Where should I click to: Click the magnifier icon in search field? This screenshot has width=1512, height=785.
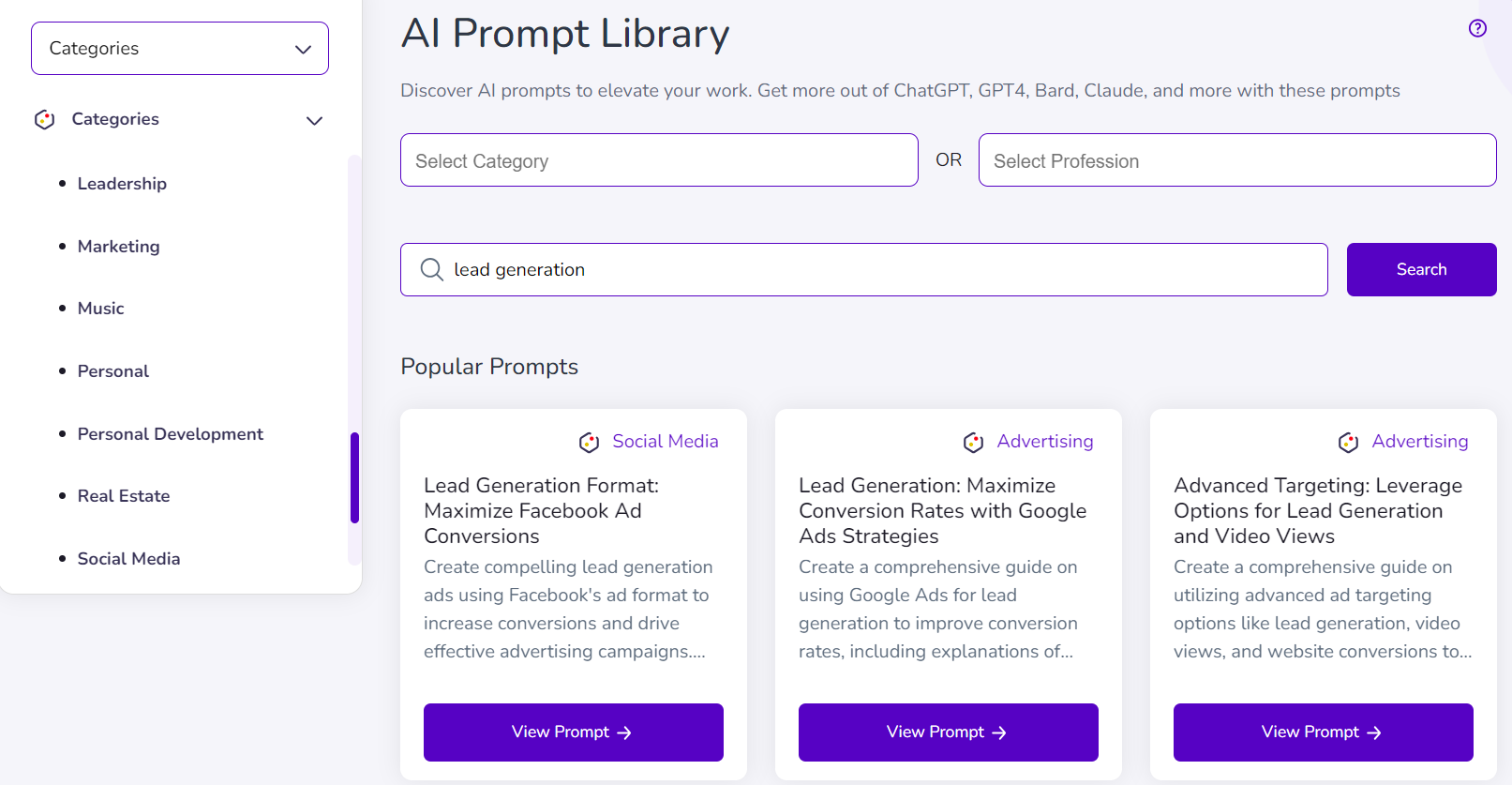431,270
